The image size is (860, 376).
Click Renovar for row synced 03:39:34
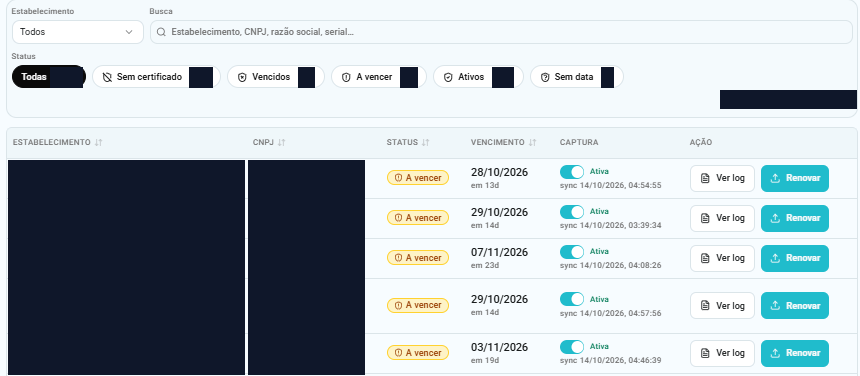(795, 218)
